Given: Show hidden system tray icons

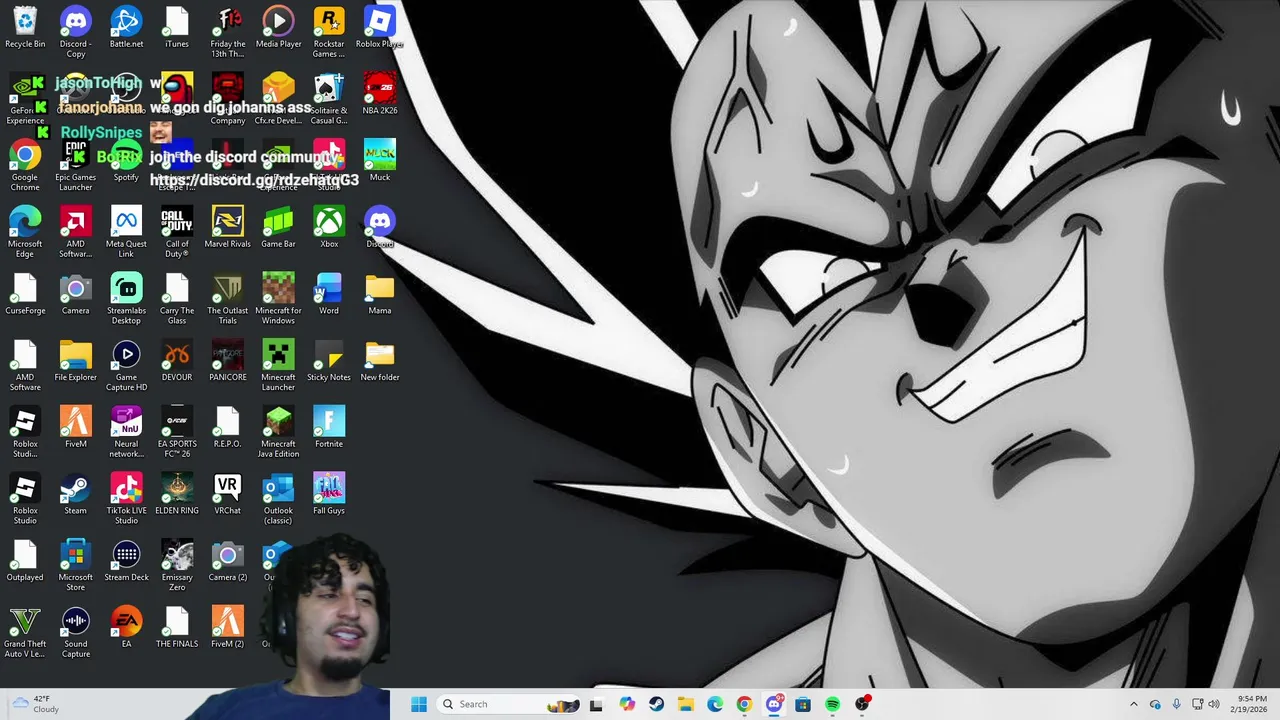Looking at the screenshot, I should point(1133,704).
